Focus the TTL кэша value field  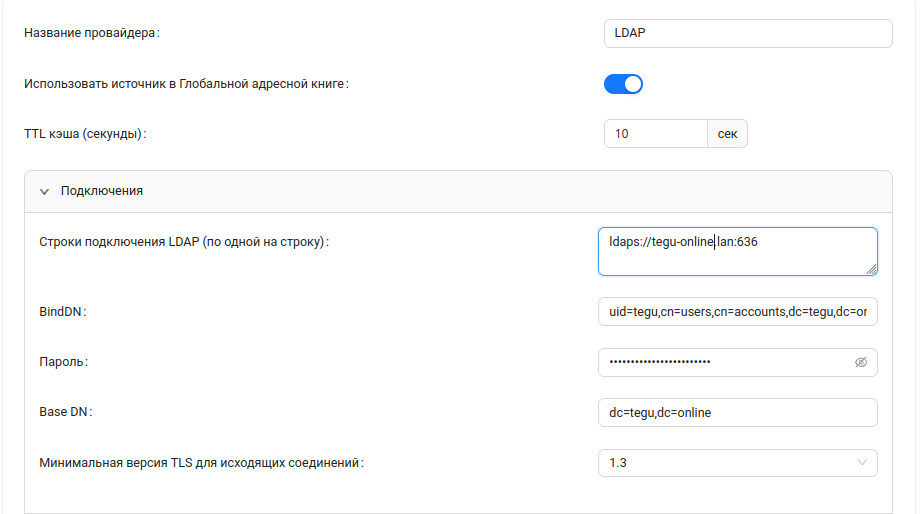click(655, 134)
